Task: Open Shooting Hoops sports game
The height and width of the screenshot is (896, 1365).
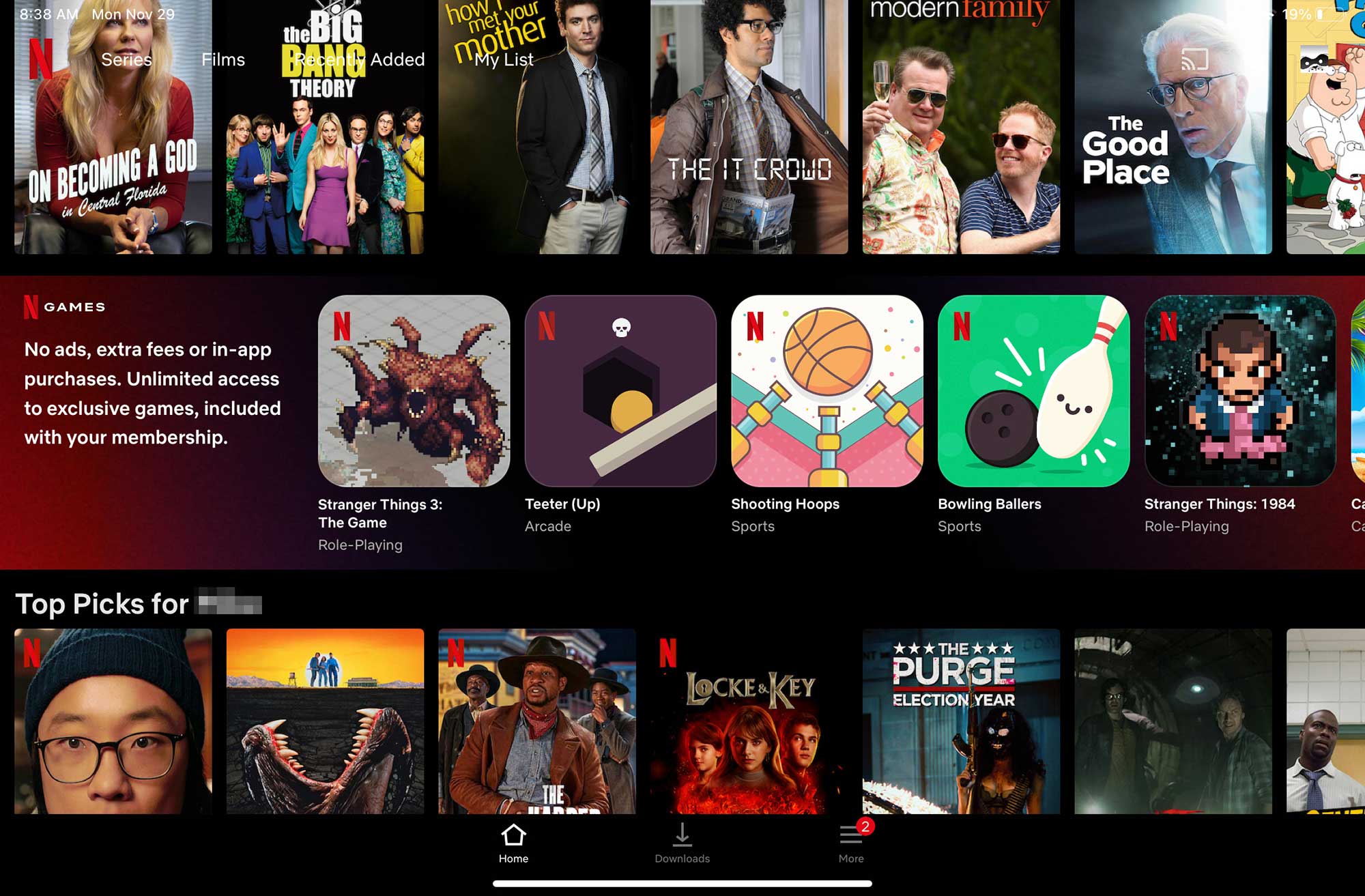Action: (x=826, y=391)
